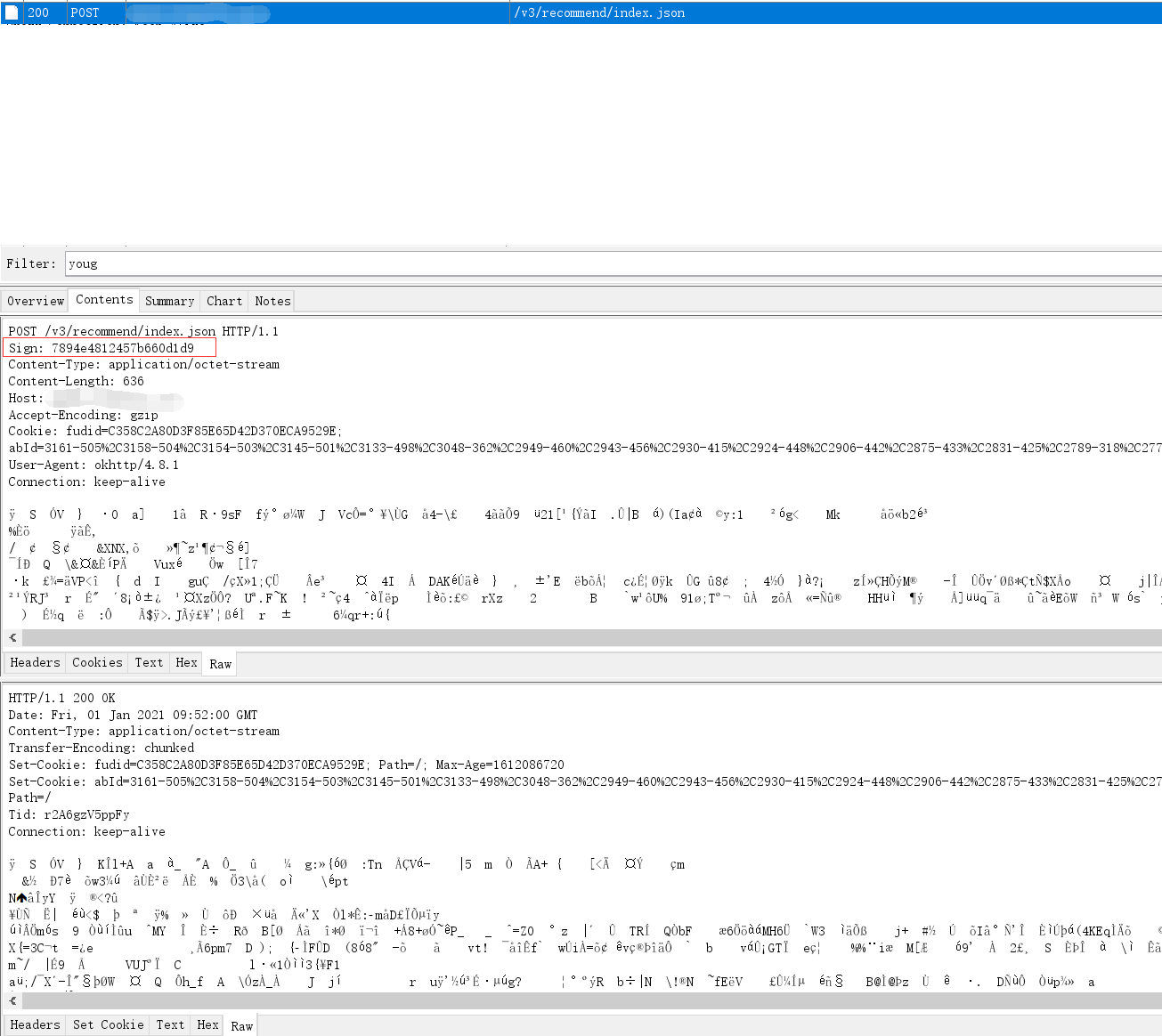Image resolution: width=1162 pixels, height=1036 pixels.
Task: View the request pane Cookies tab
Action: [97, 662]
